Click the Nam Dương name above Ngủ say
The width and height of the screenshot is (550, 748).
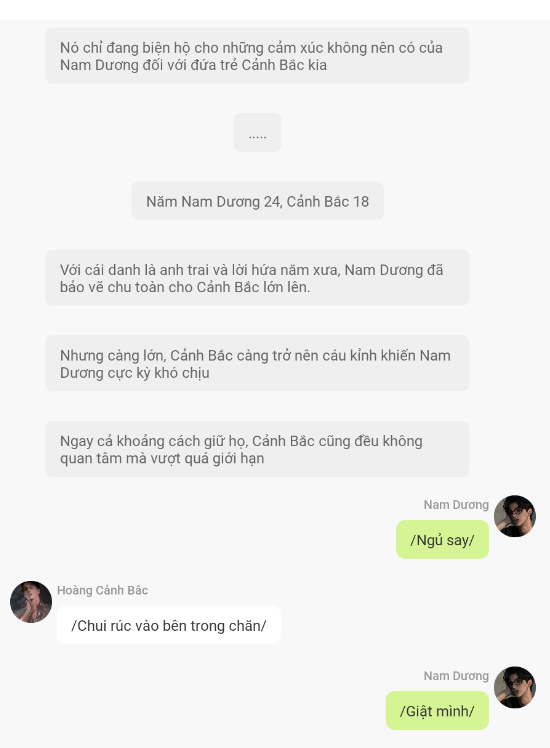click(x=456, y=505)
